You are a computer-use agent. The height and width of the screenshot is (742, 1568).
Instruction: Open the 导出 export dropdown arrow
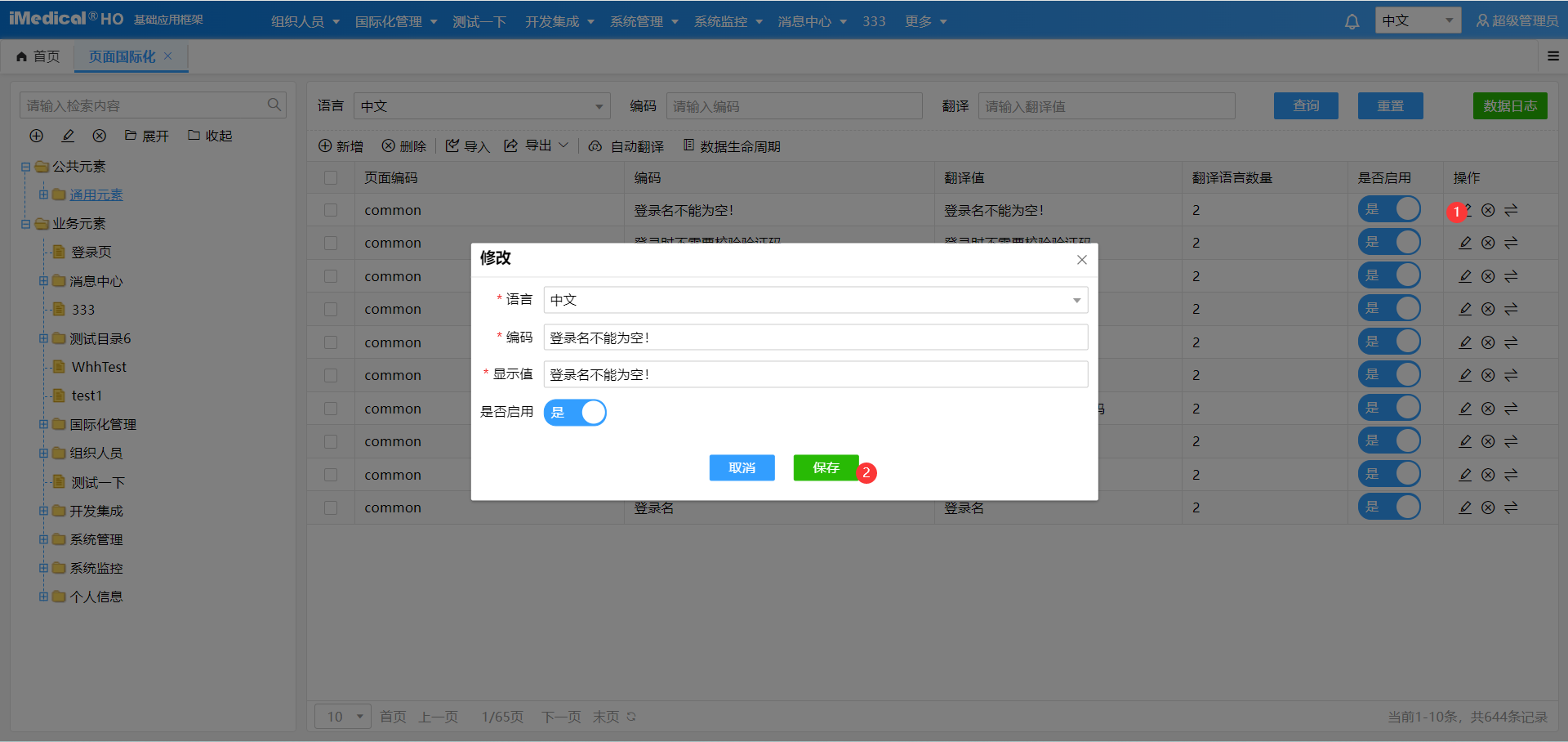point(563,145)
